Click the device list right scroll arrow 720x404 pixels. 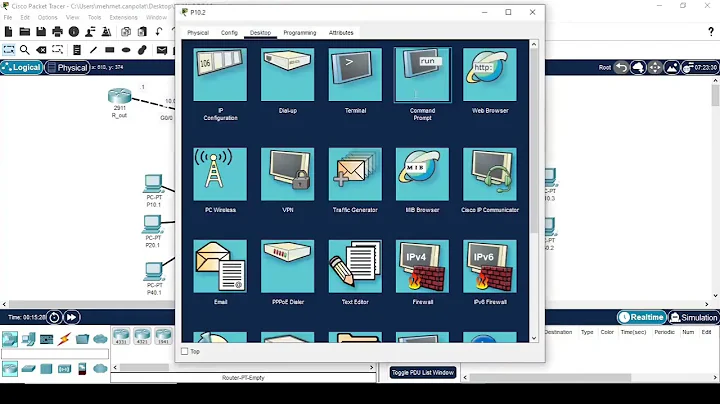click(x=371, y=367)
